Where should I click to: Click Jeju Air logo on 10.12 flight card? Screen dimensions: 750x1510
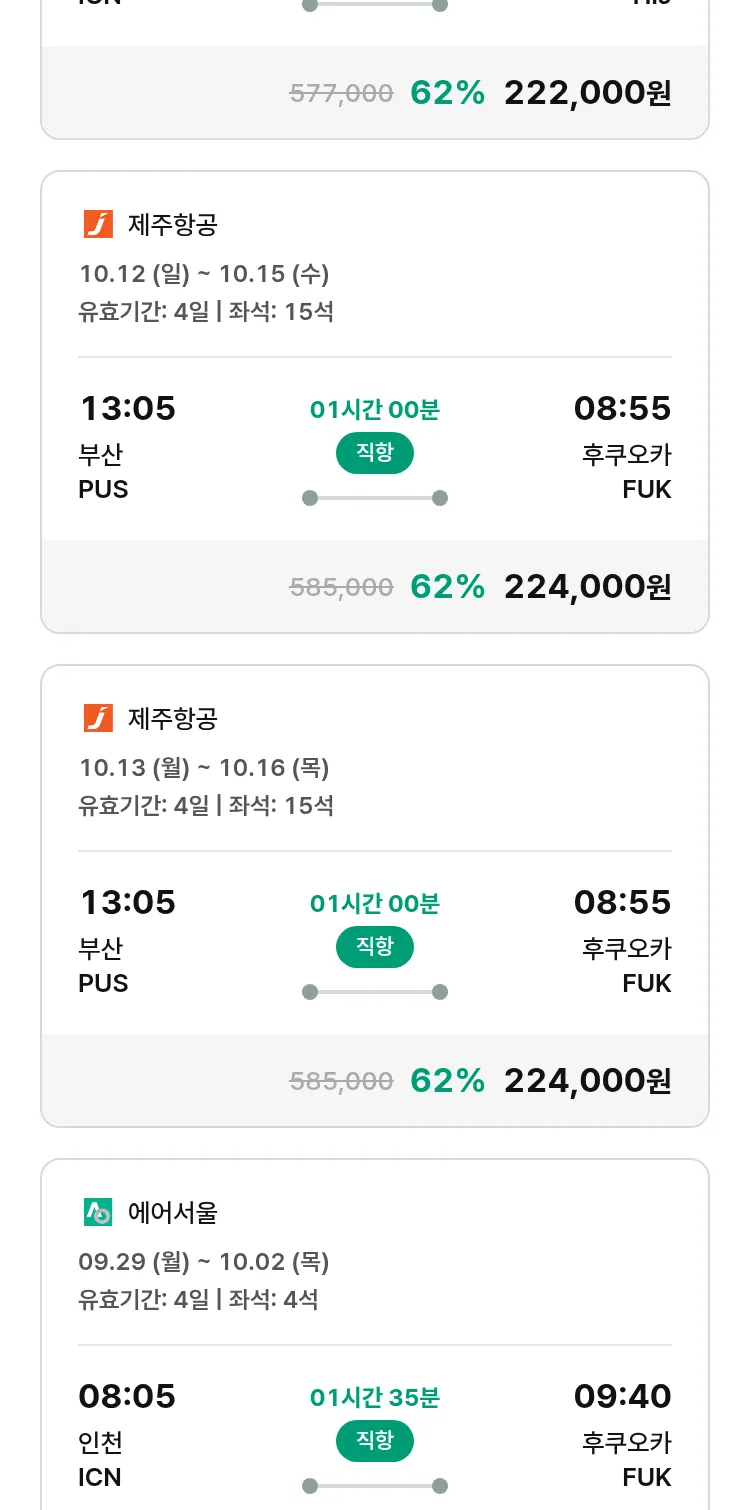coord(98,224)
